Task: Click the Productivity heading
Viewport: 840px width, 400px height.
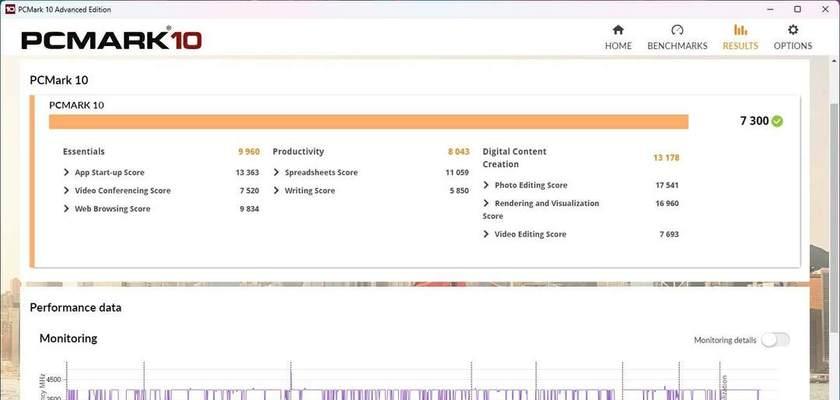Action: pyautogui.click(x=298, y=152)
